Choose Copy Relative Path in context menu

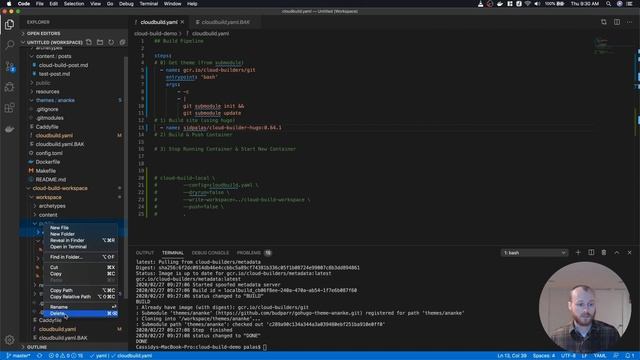point(81,297)
